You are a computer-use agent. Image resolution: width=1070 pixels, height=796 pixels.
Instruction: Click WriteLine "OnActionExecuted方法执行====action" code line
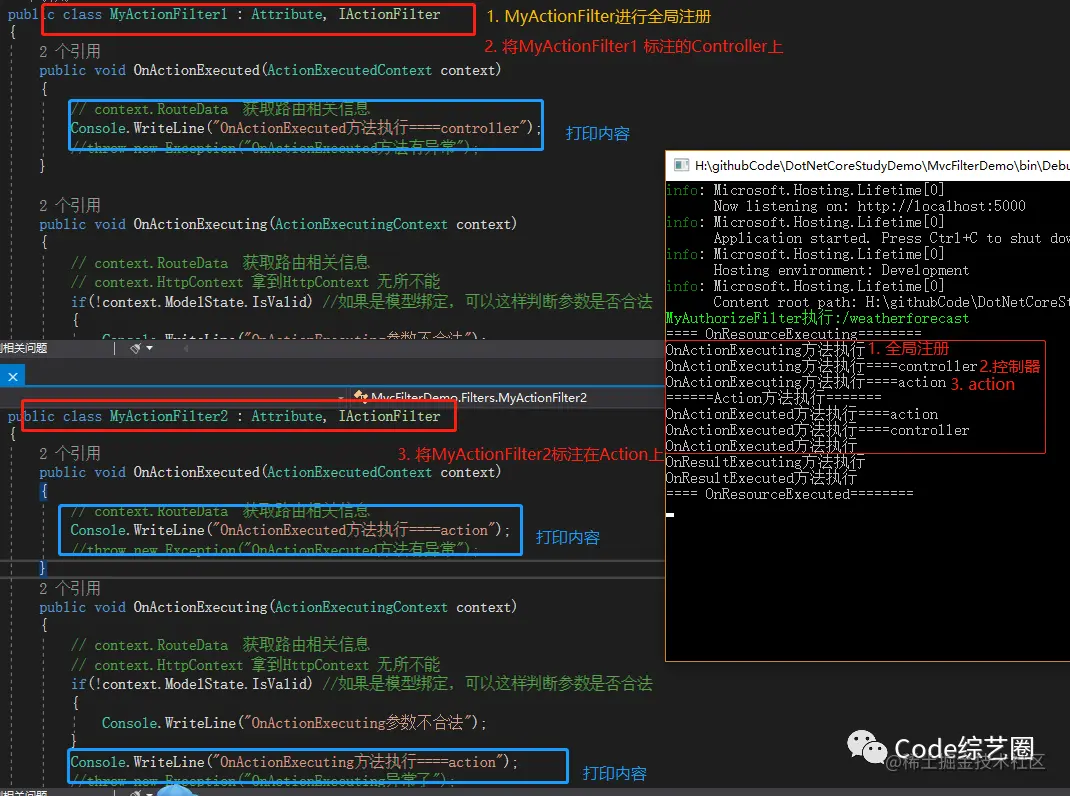[x=290, y=530]
